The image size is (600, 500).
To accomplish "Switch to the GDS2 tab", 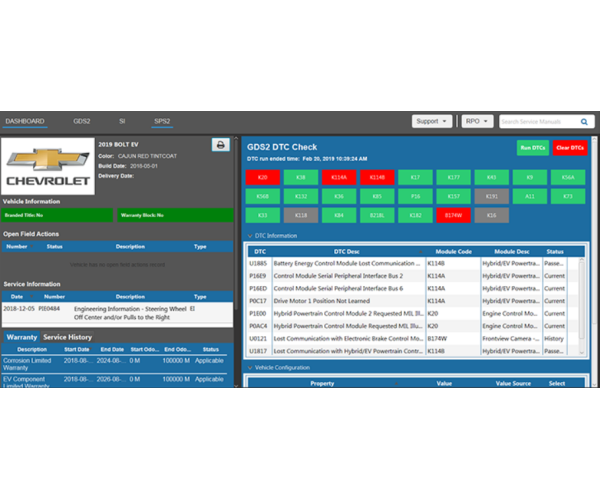I will click(82, 121).
